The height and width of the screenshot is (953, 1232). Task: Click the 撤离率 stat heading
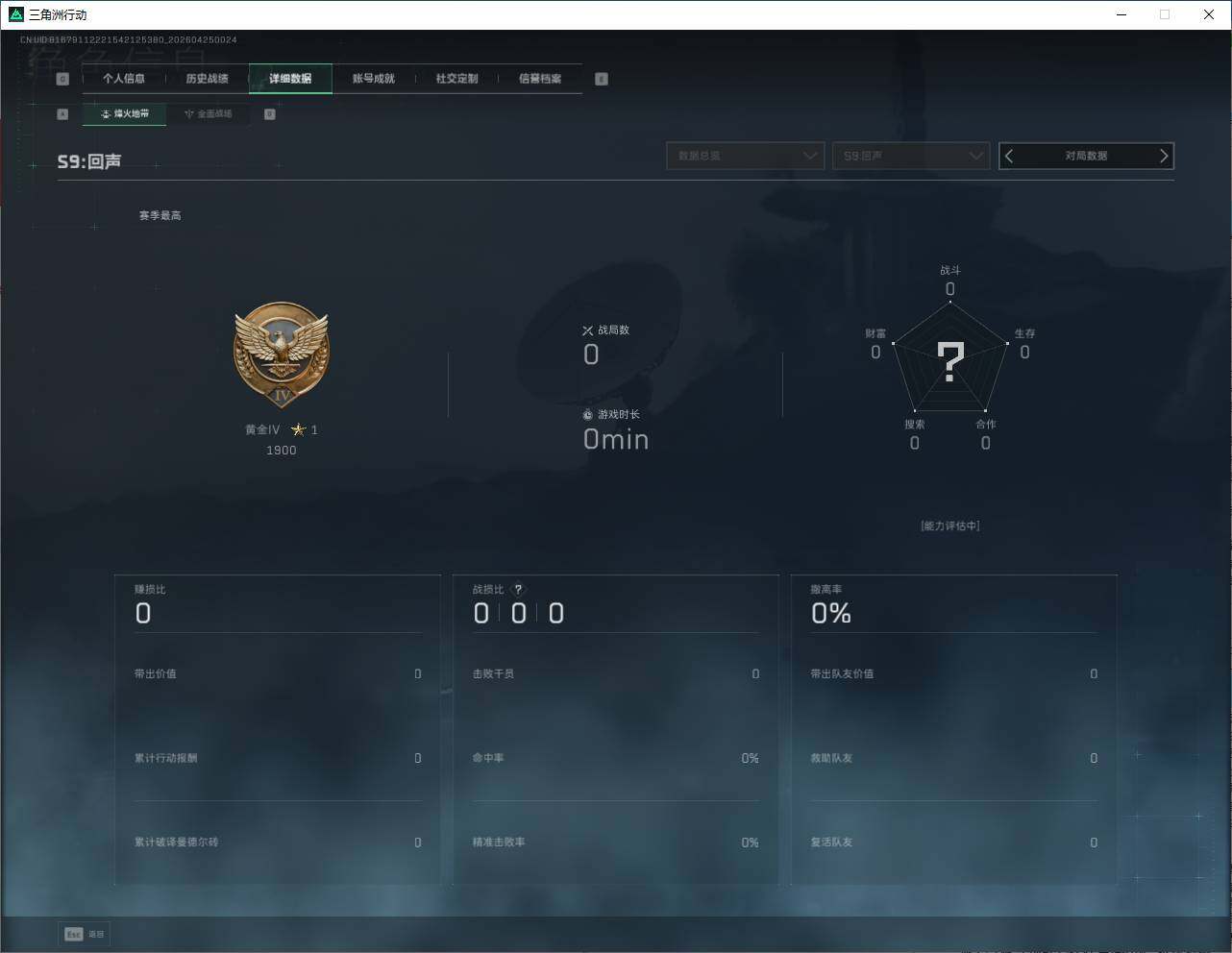(826, 590)
